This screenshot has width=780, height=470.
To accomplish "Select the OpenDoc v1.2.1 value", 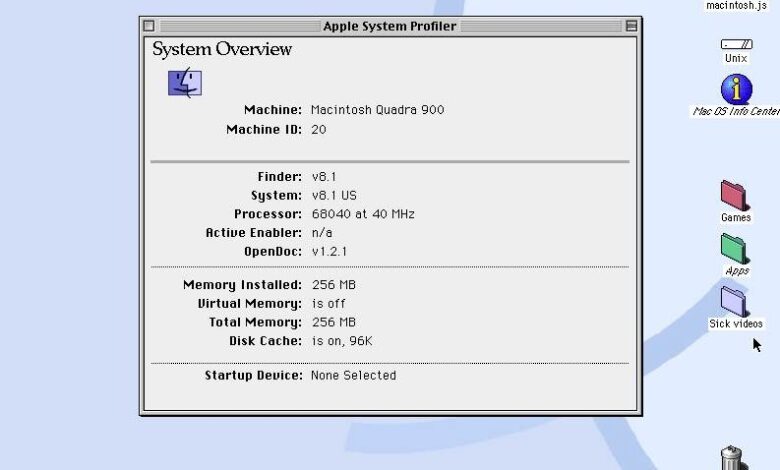I will 329,251.
